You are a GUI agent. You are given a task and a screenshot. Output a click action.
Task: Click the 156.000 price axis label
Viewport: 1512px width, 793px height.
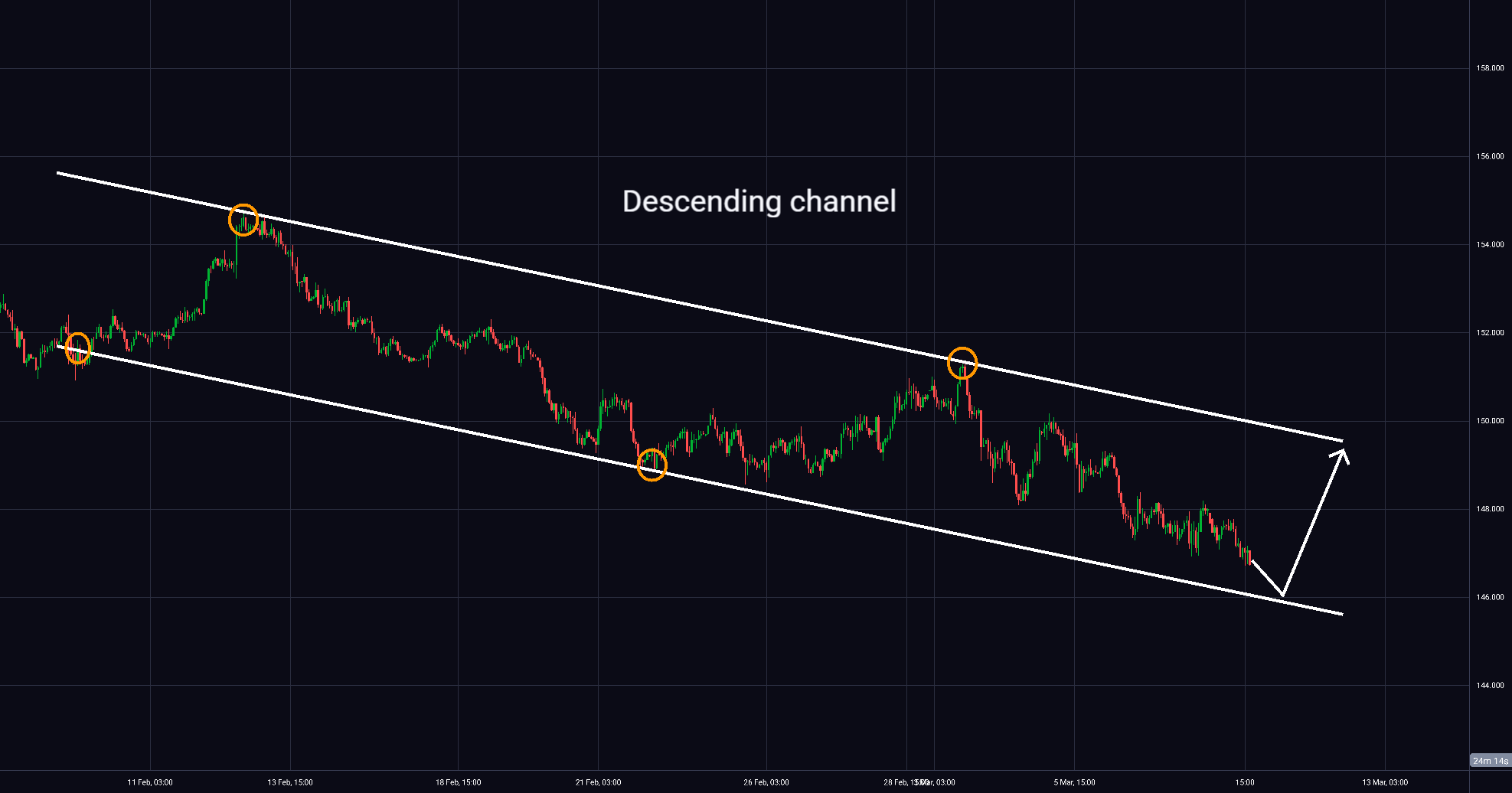tap(1490, 156)
